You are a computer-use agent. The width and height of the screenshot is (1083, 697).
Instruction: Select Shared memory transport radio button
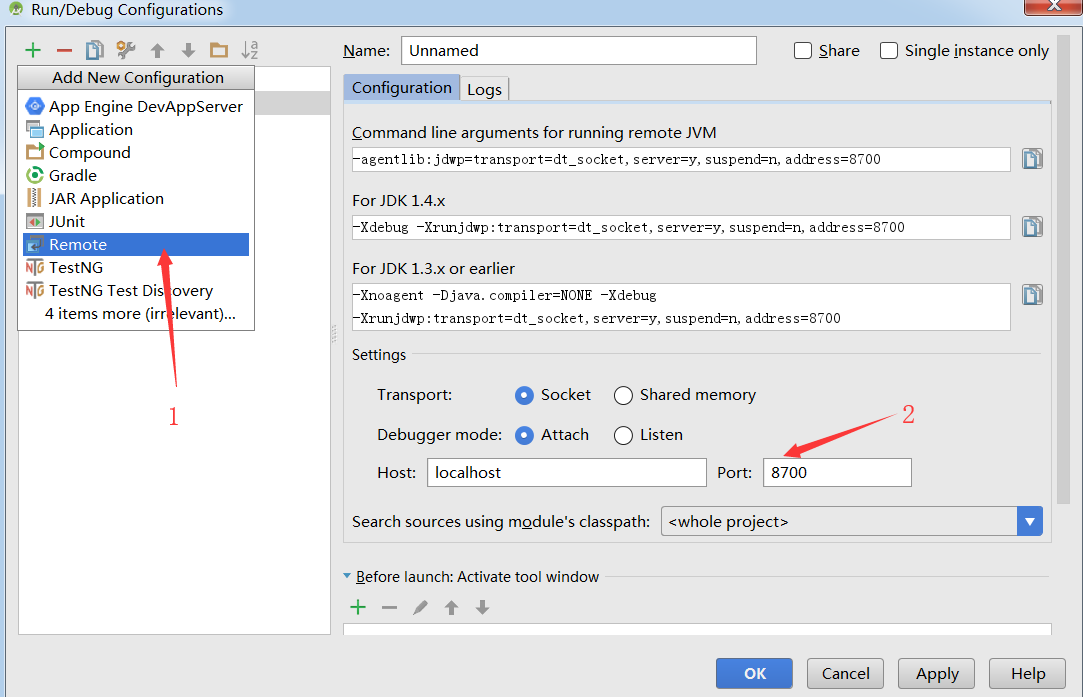[x=623, y=395]
